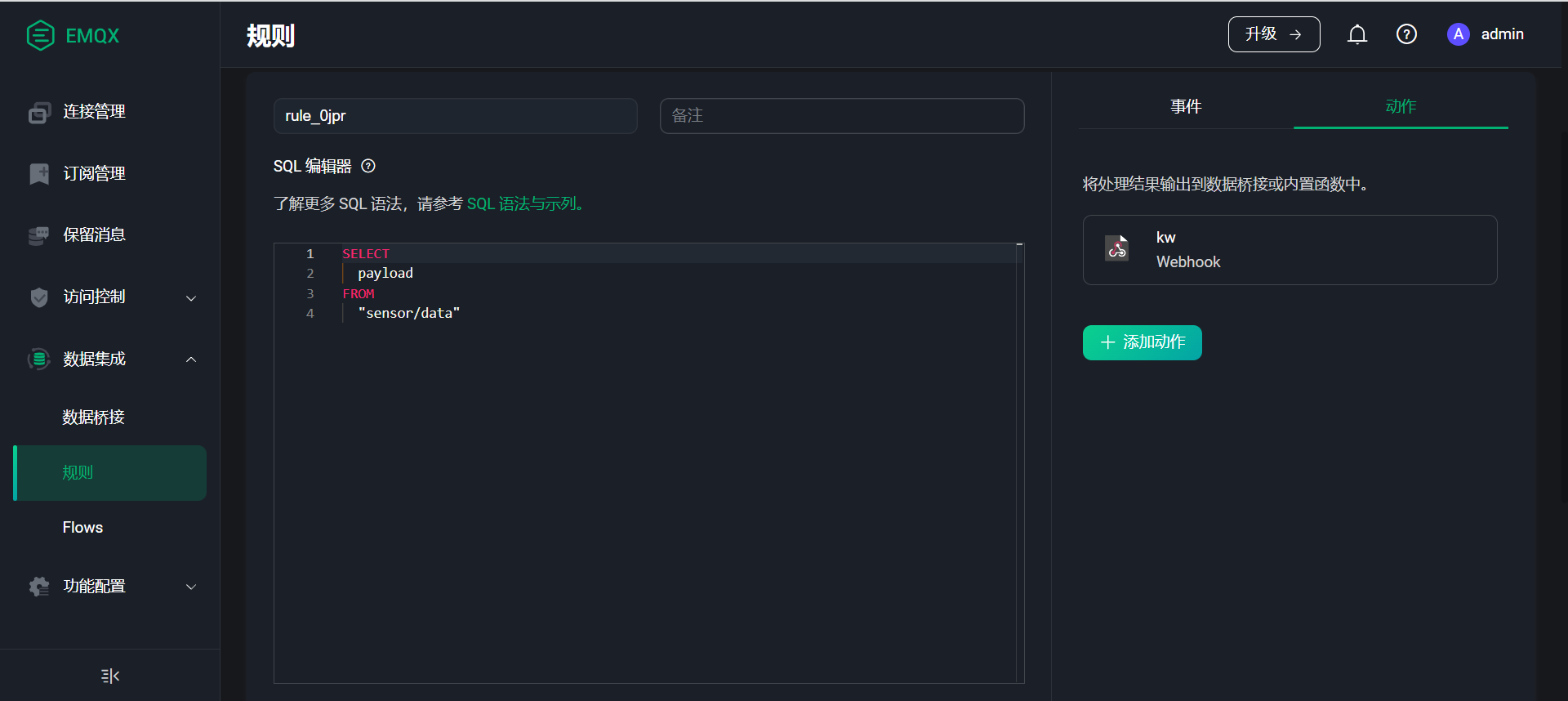Open Flows in the sidebar

tap(83, 528)
